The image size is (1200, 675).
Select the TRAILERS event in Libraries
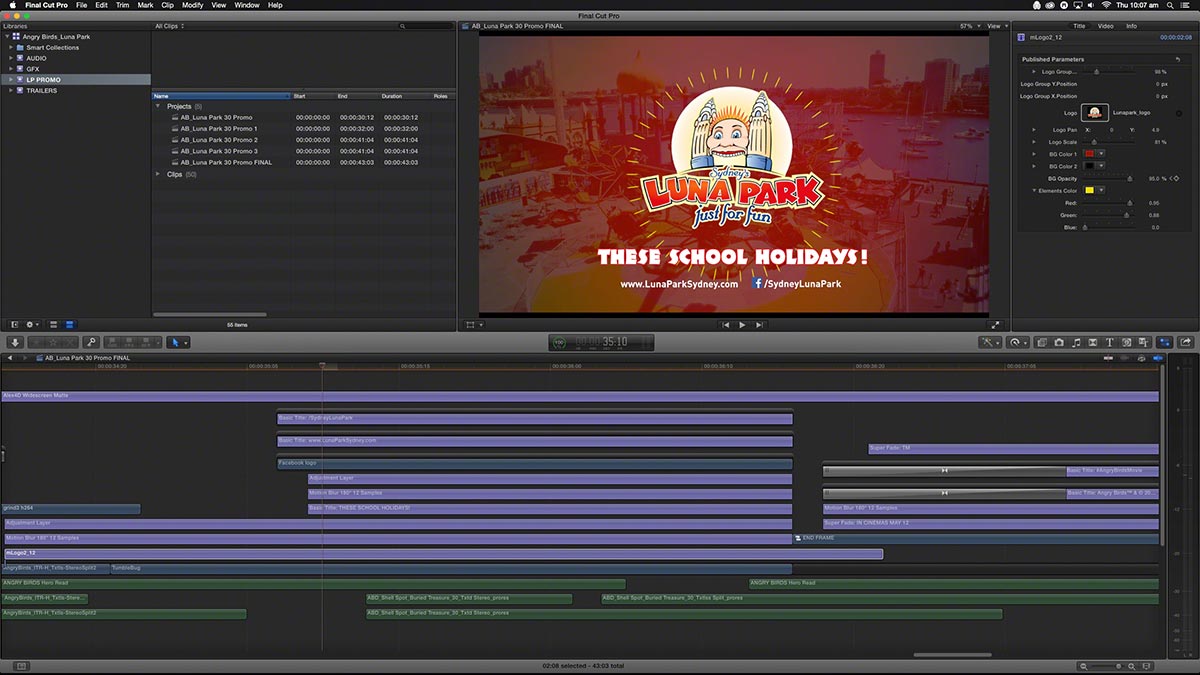tap(42, 91)
